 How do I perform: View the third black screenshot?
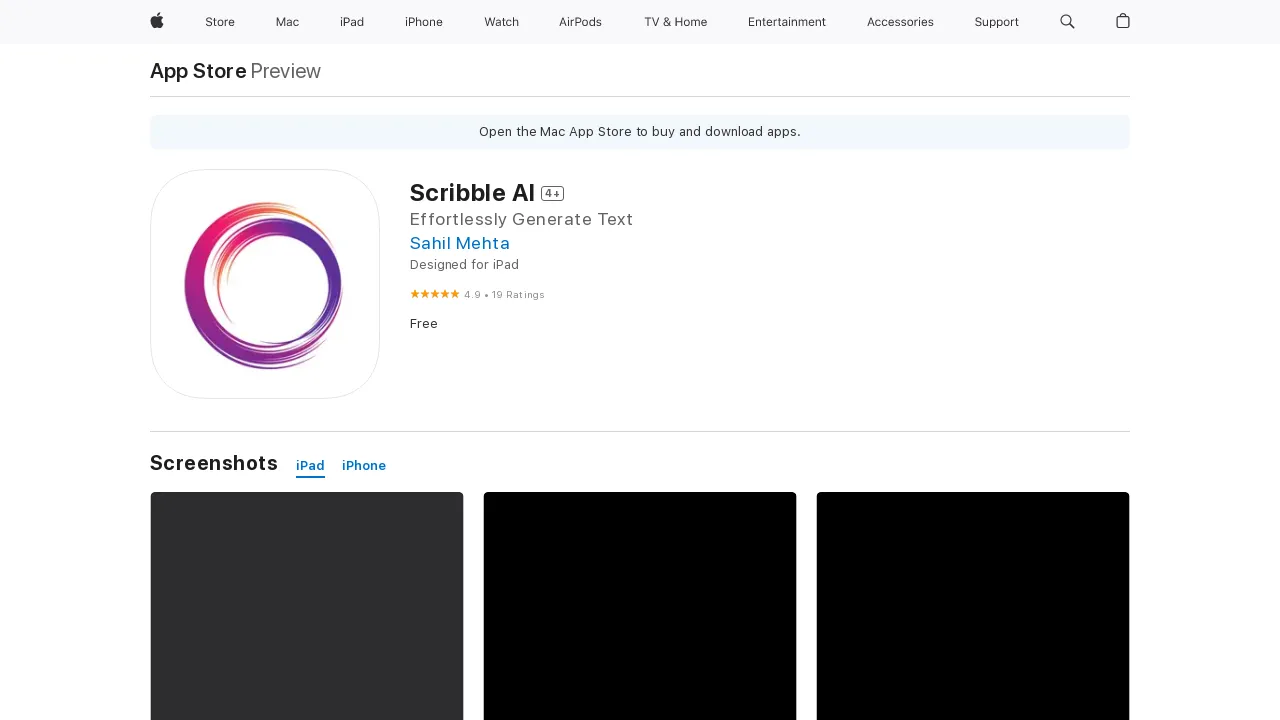pyautogui.click(x=973, y=606)
